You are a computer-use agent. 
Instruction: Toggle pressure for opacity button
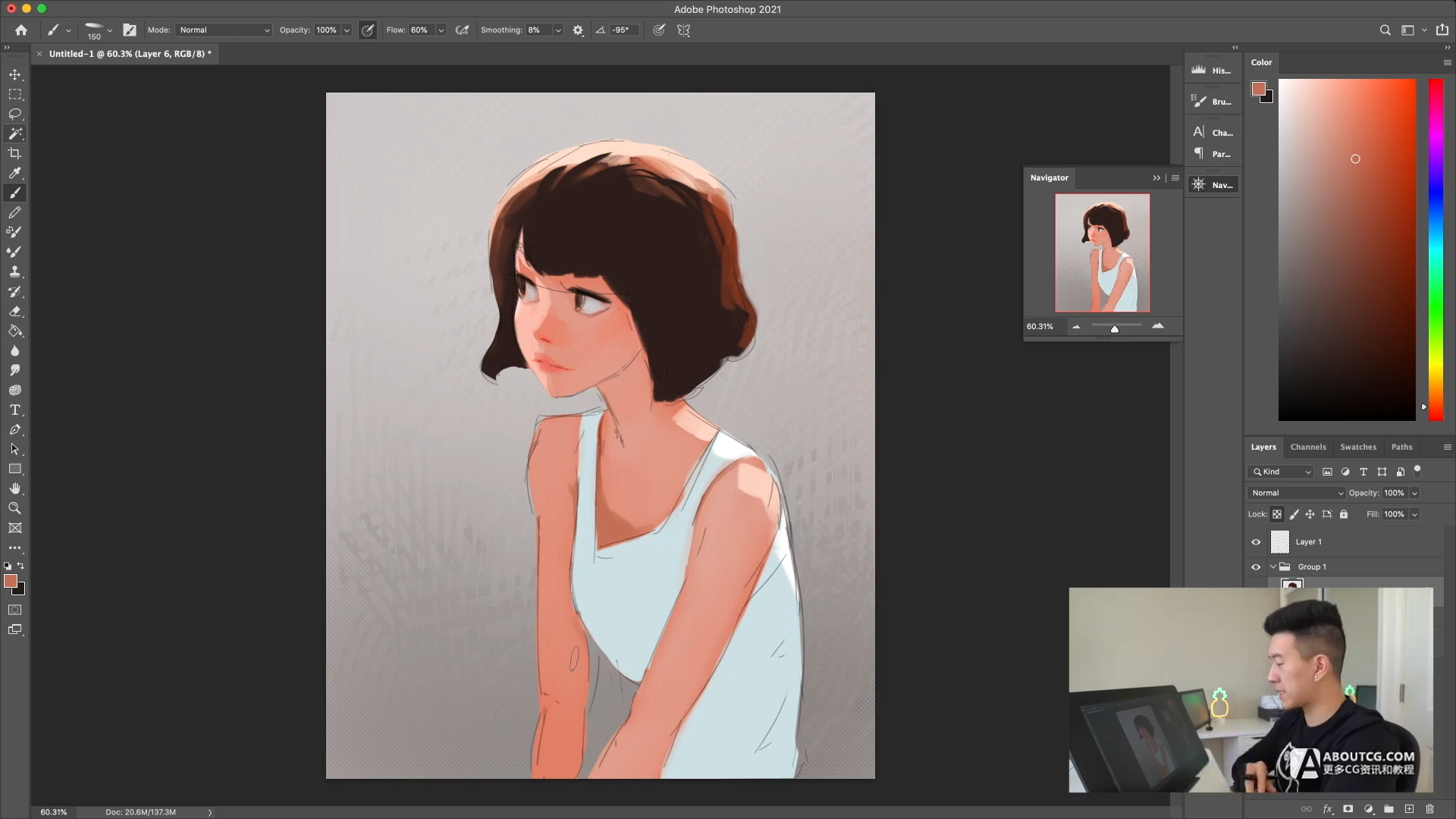coord(368,30)
